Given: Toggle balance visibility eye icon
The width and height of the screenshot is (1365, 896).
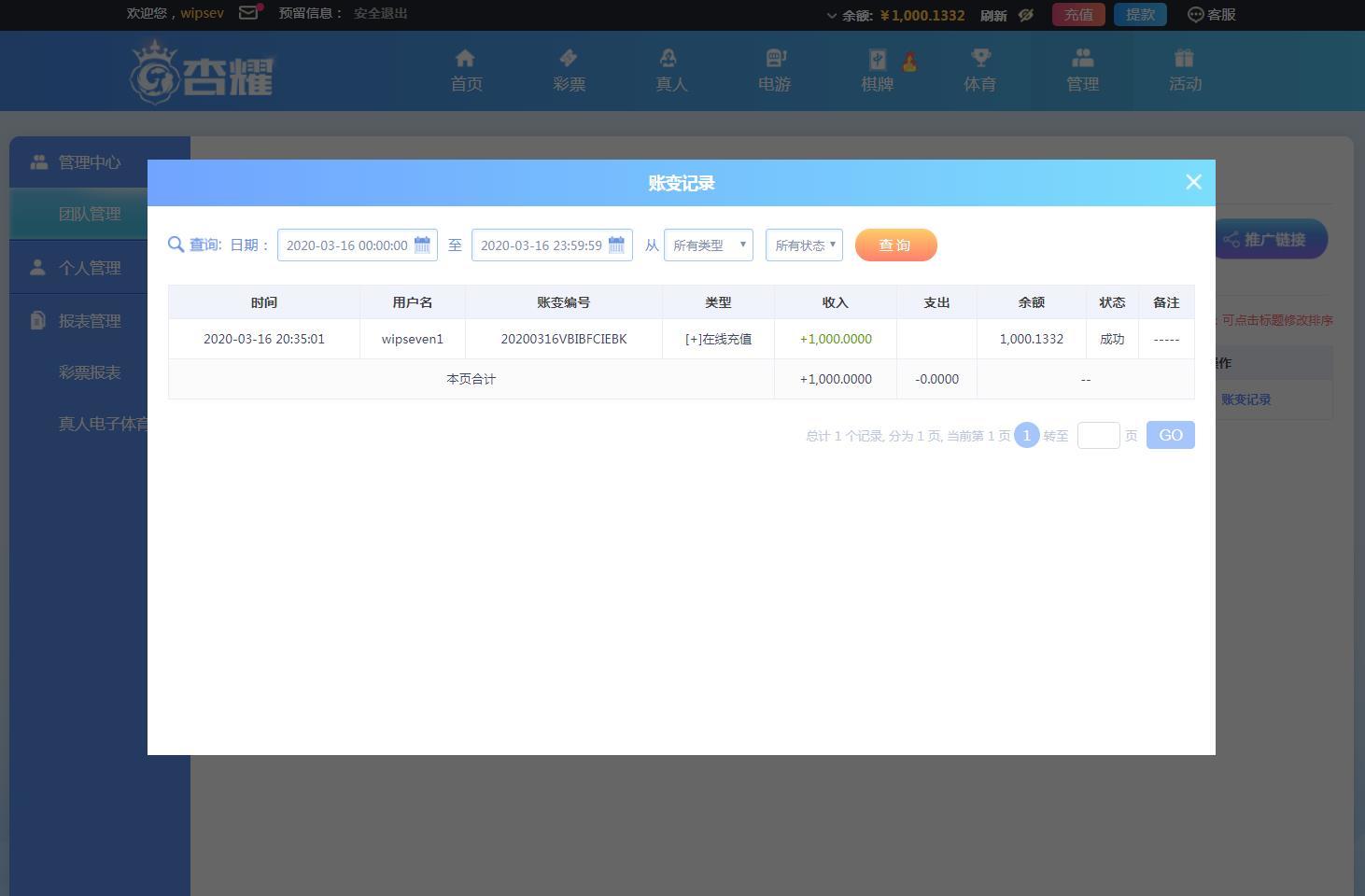Looking at the screenshot, I should pos(1025,15).
